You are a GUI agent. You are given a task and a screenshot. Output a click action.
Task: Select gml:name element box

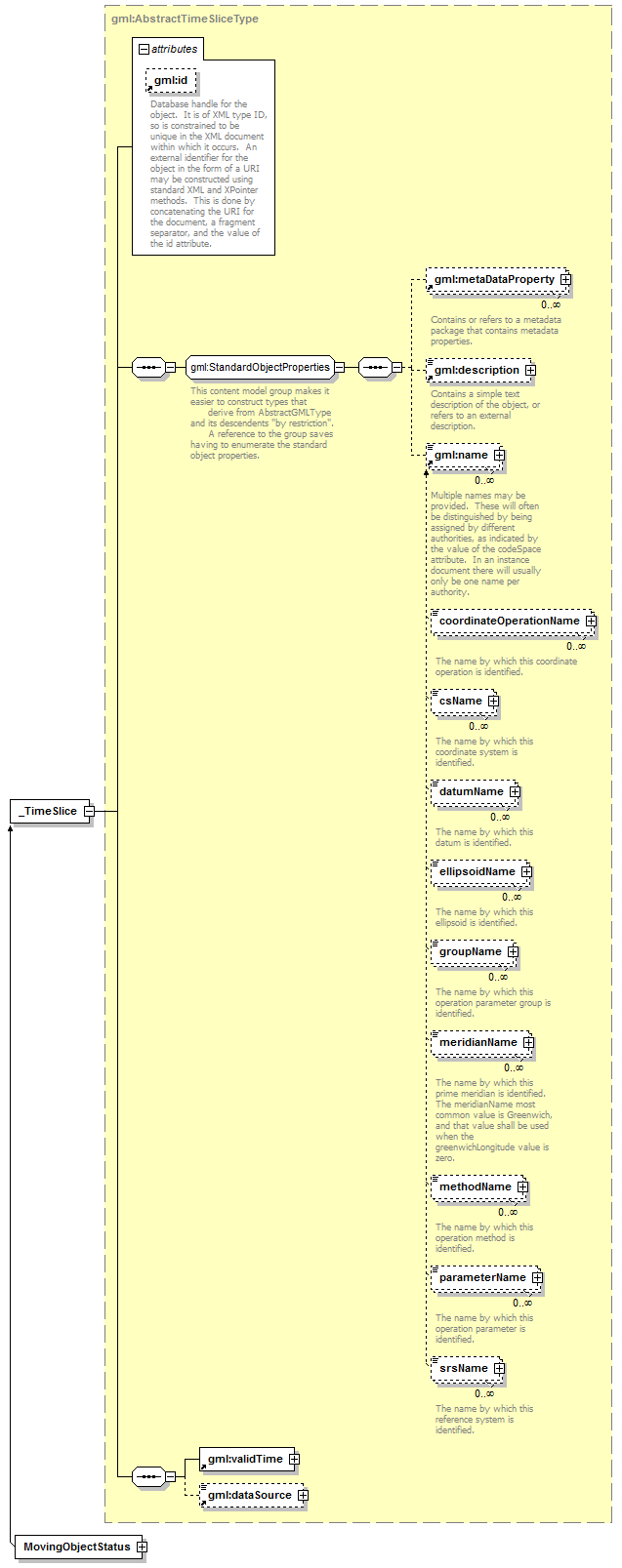click(462, 456)
